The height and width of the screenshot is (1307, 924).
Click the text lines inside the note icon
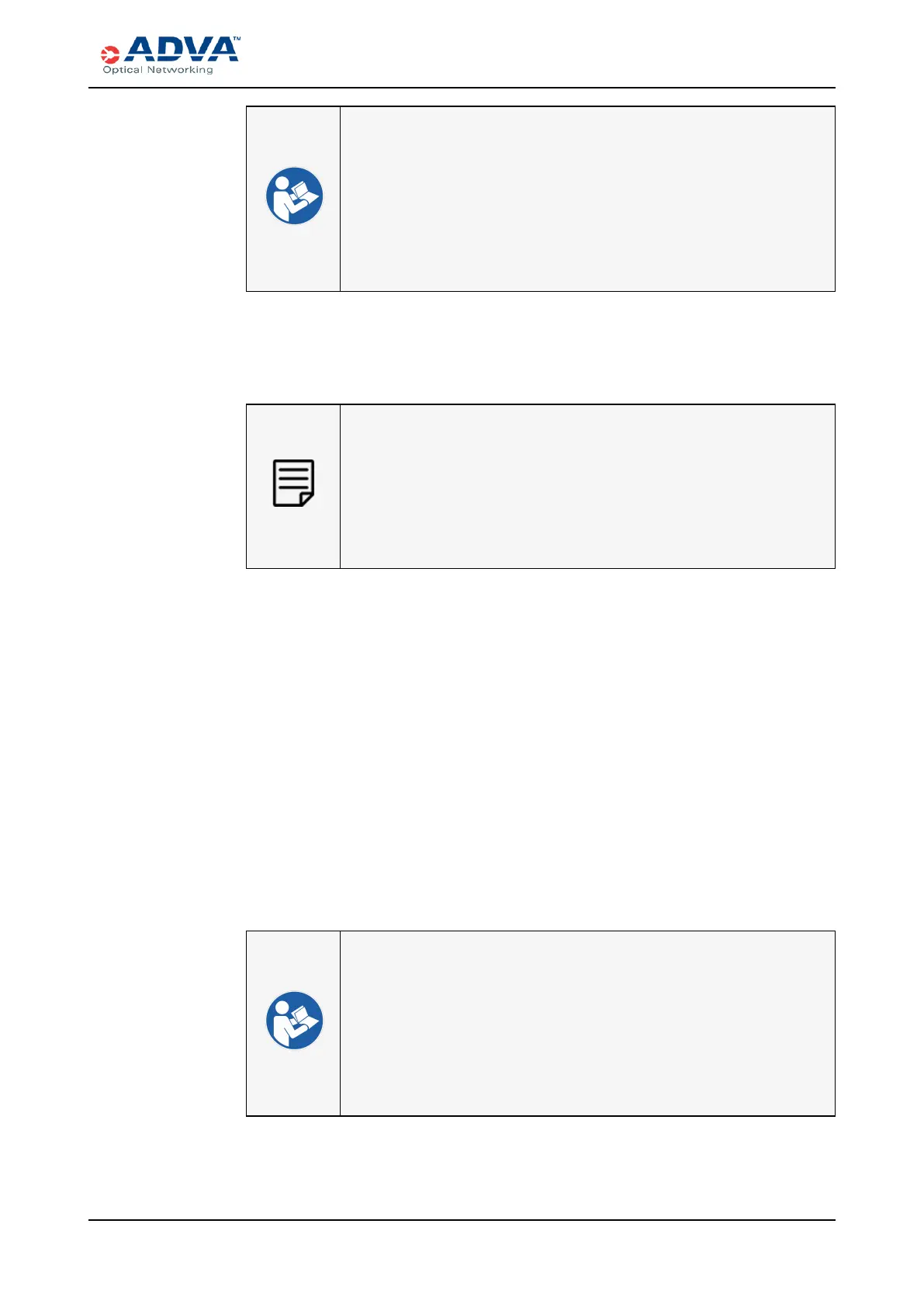click(x=293, y=476)
